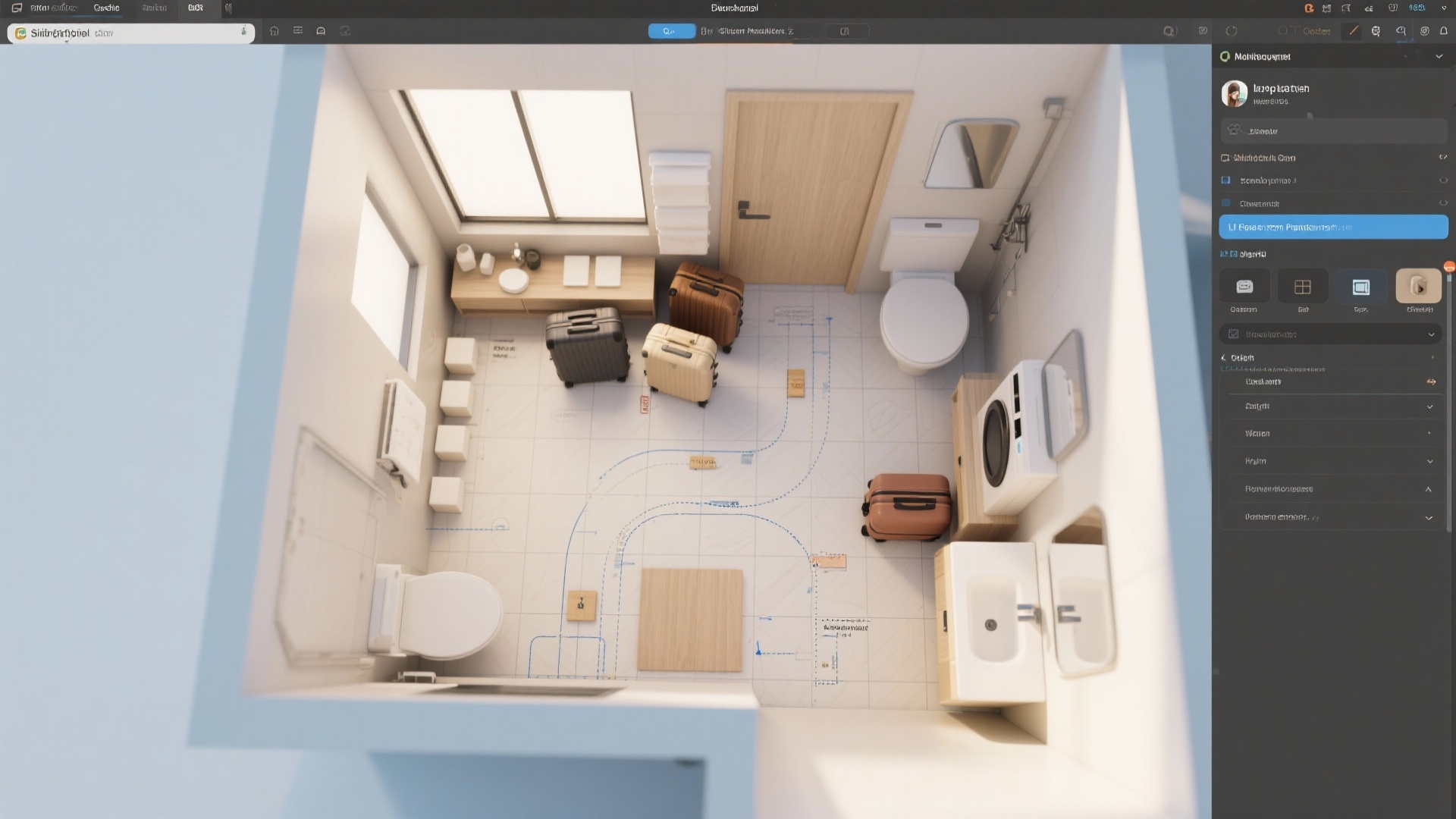Click the blue button in center toolbar
Screen dimensions: 1456x819
[670, 31]
